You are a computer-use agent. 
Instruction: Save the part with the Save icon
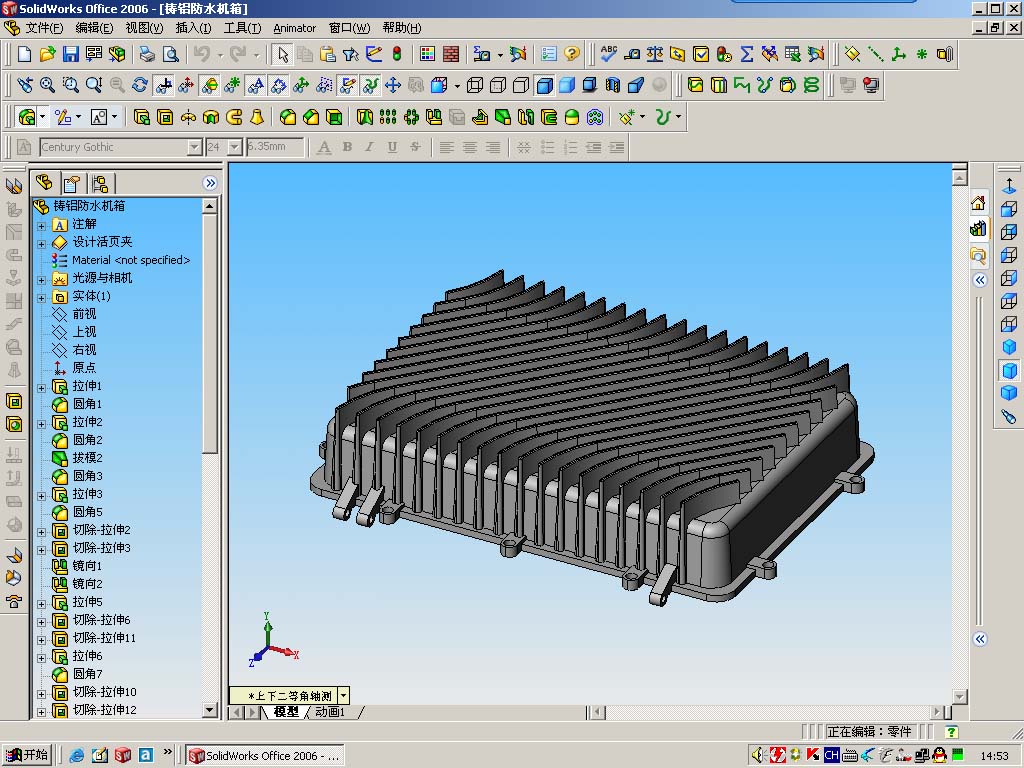(x=71, y=54)
